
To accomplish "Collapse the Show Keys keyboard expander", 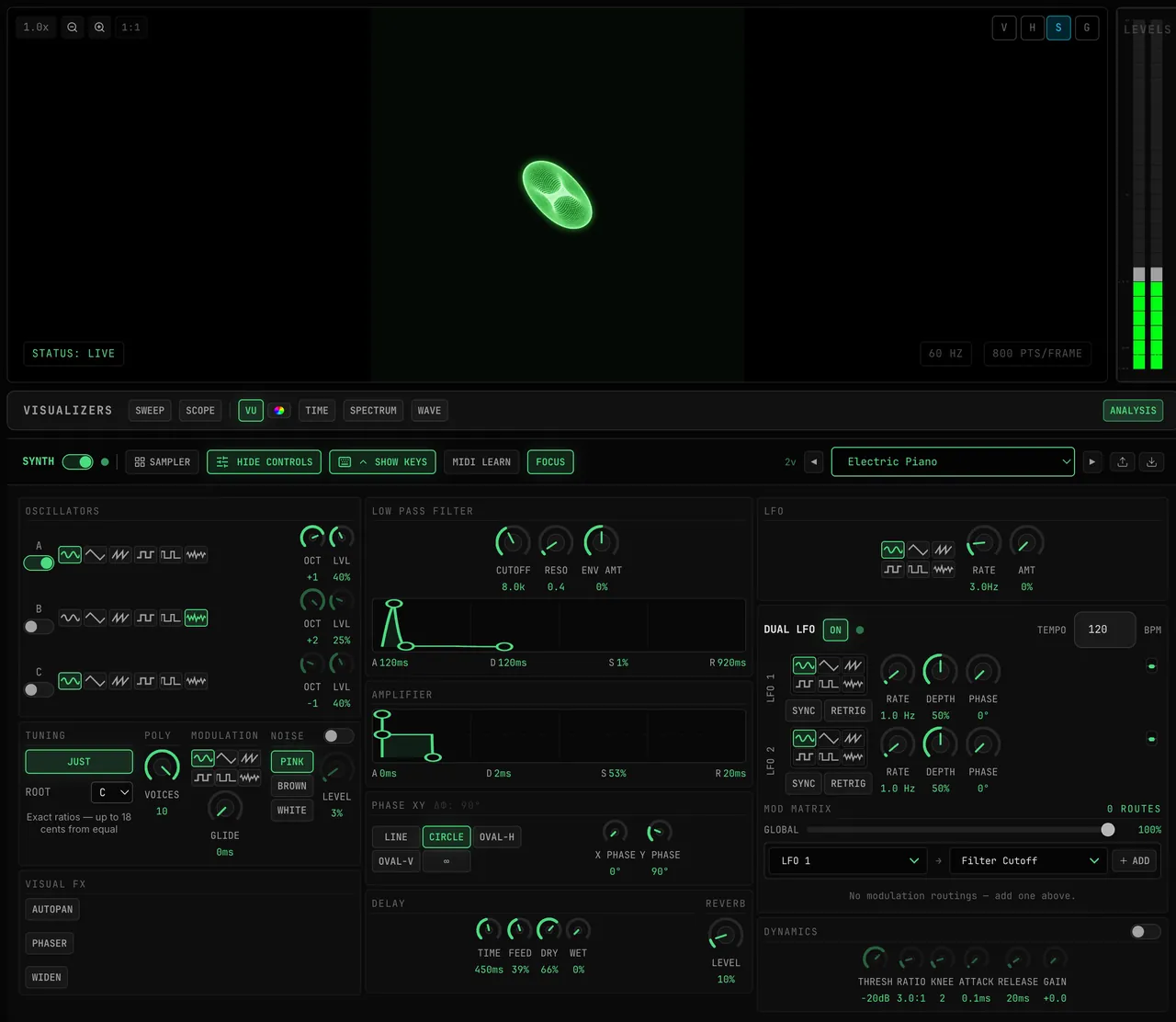I will click(384, 462).
